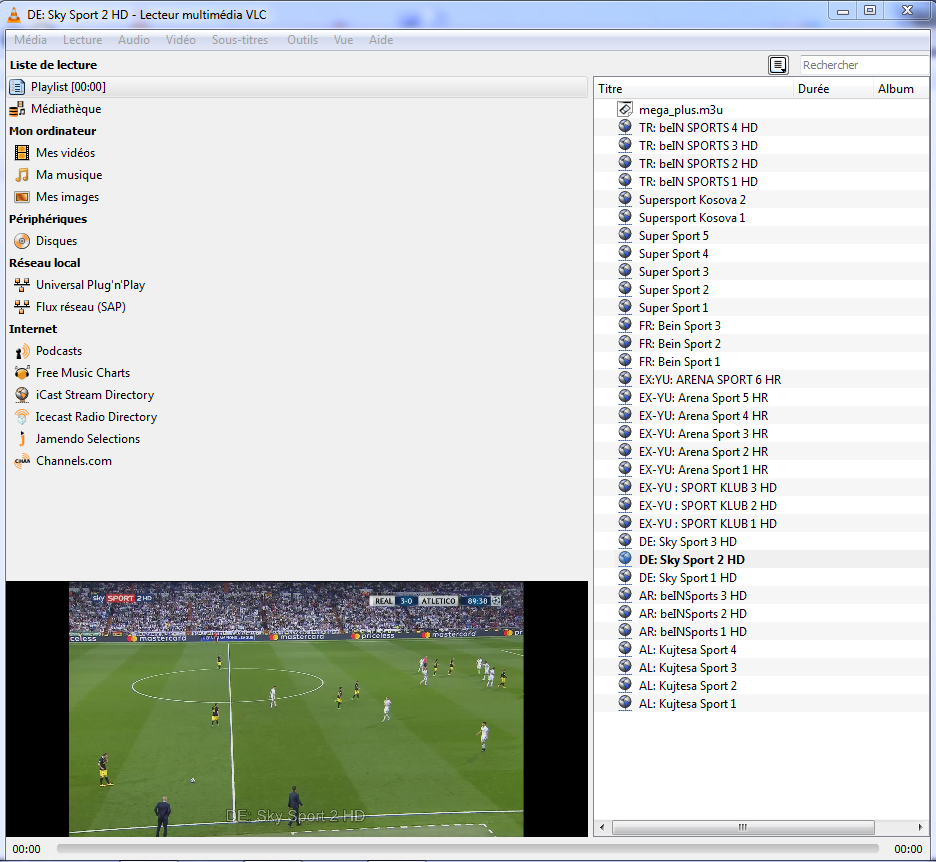Toggle the playlist view mode icon

click(x=778, y=64)
